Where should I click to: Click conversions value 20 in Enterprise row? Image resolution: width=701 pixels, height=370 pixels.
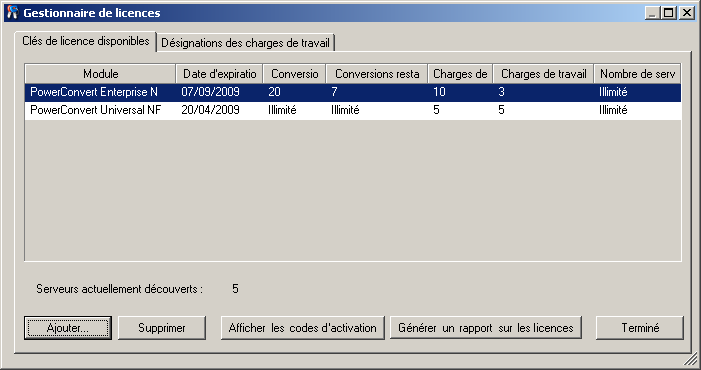[274, 92]
